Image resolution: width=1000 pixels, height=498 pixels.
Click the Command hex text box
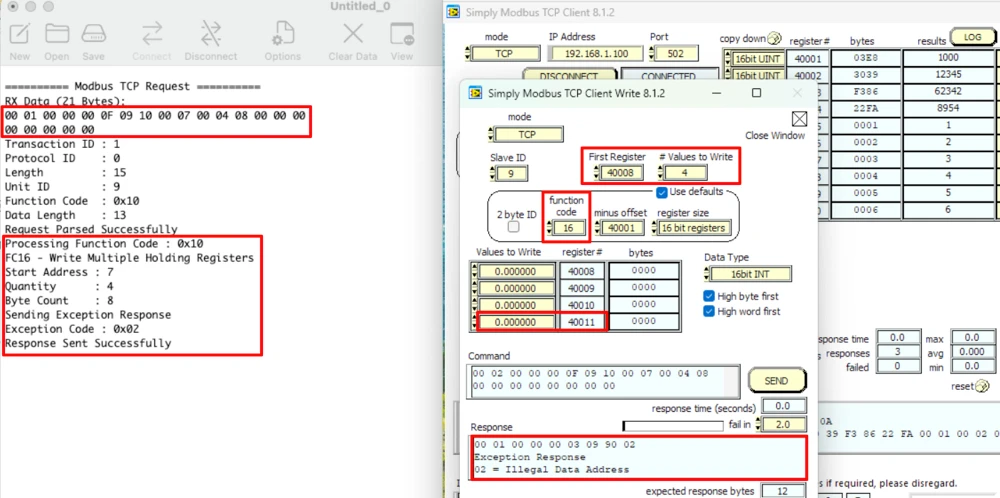tap(603, 380)
